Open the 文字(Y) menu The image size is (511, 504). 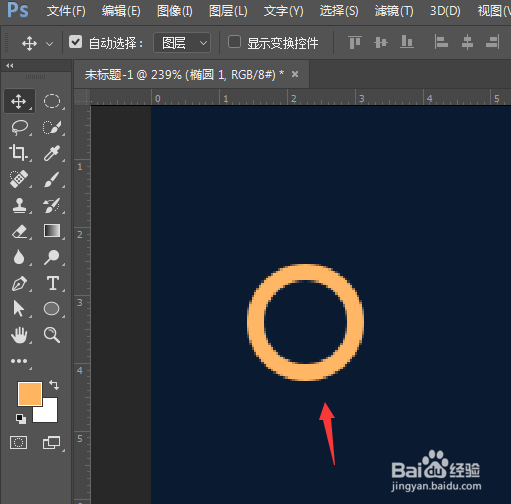283,11
